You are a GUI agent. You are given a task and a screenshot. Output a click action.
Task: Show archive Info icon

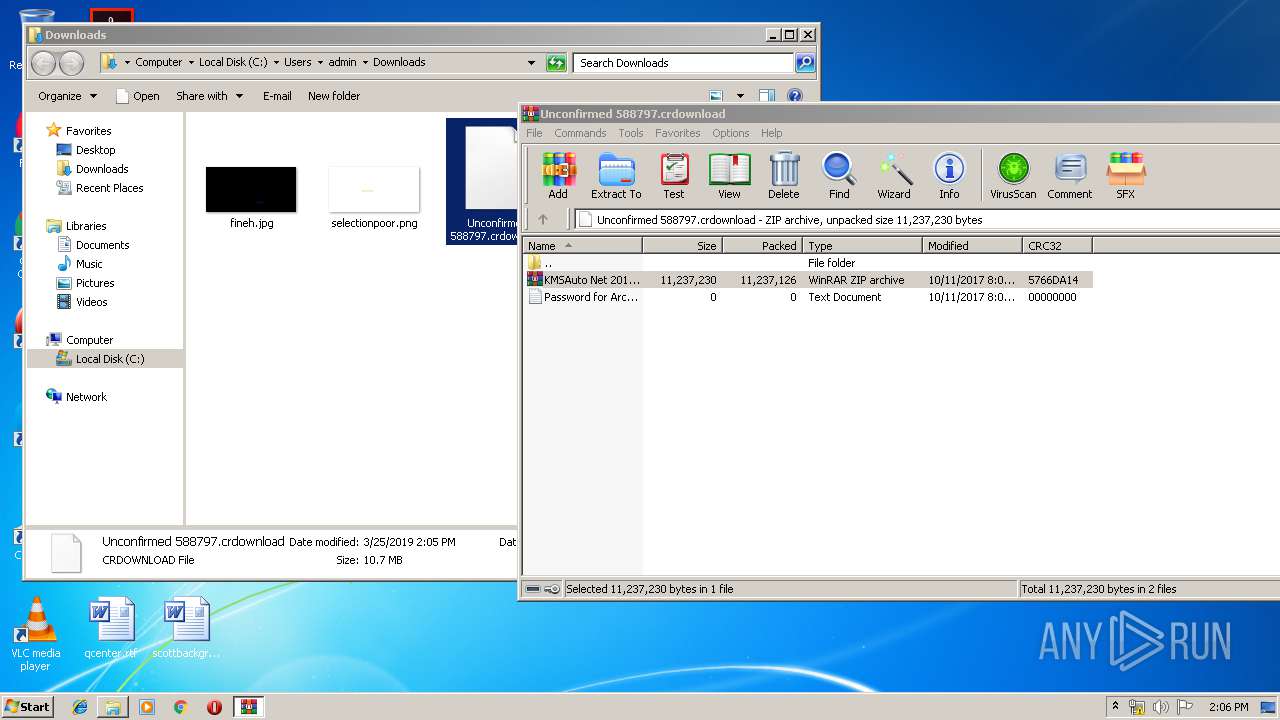click(x=949, y=176)
